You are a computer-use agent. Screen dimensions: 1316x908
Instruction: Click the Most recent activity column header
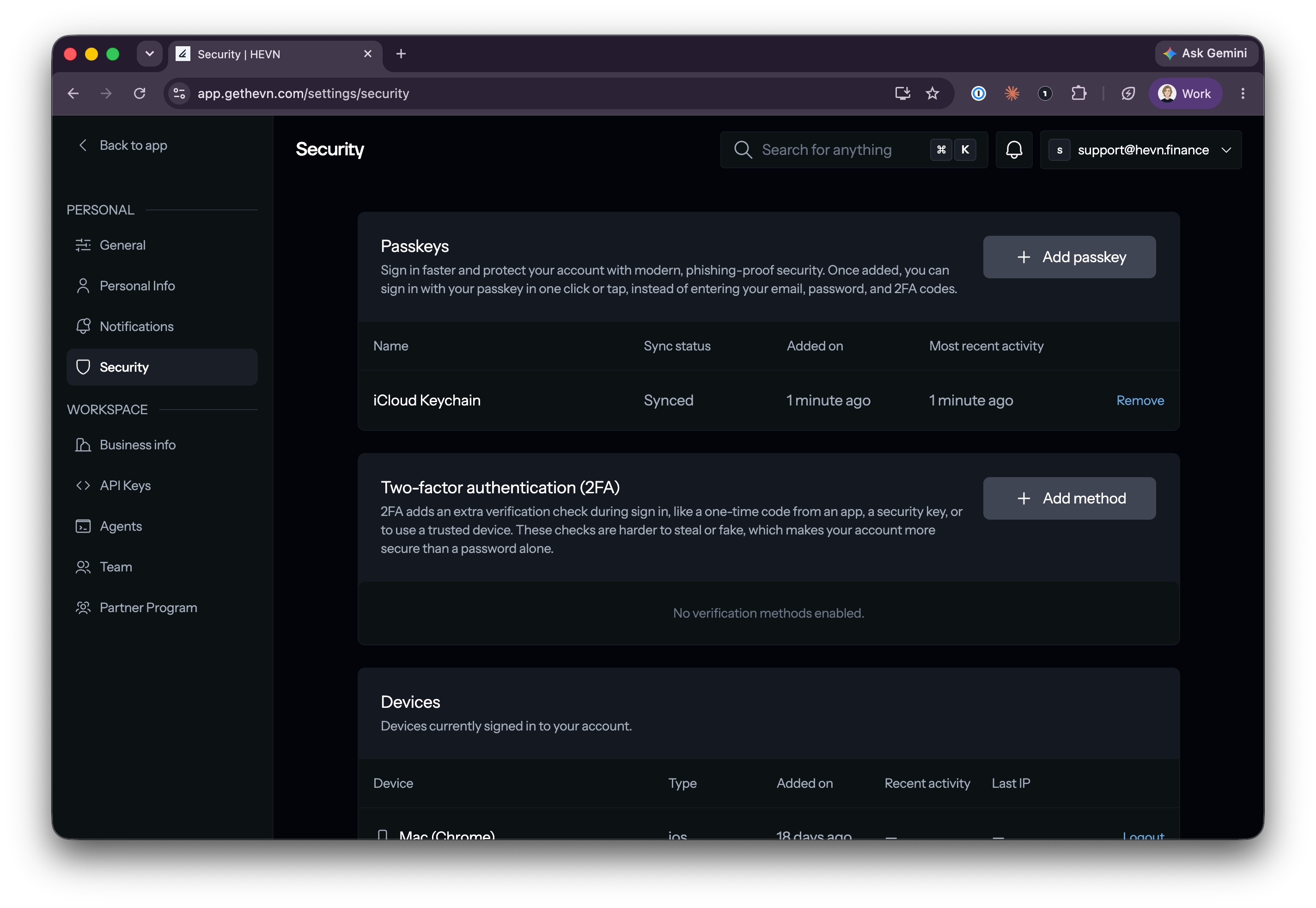(x=986, y=346)
